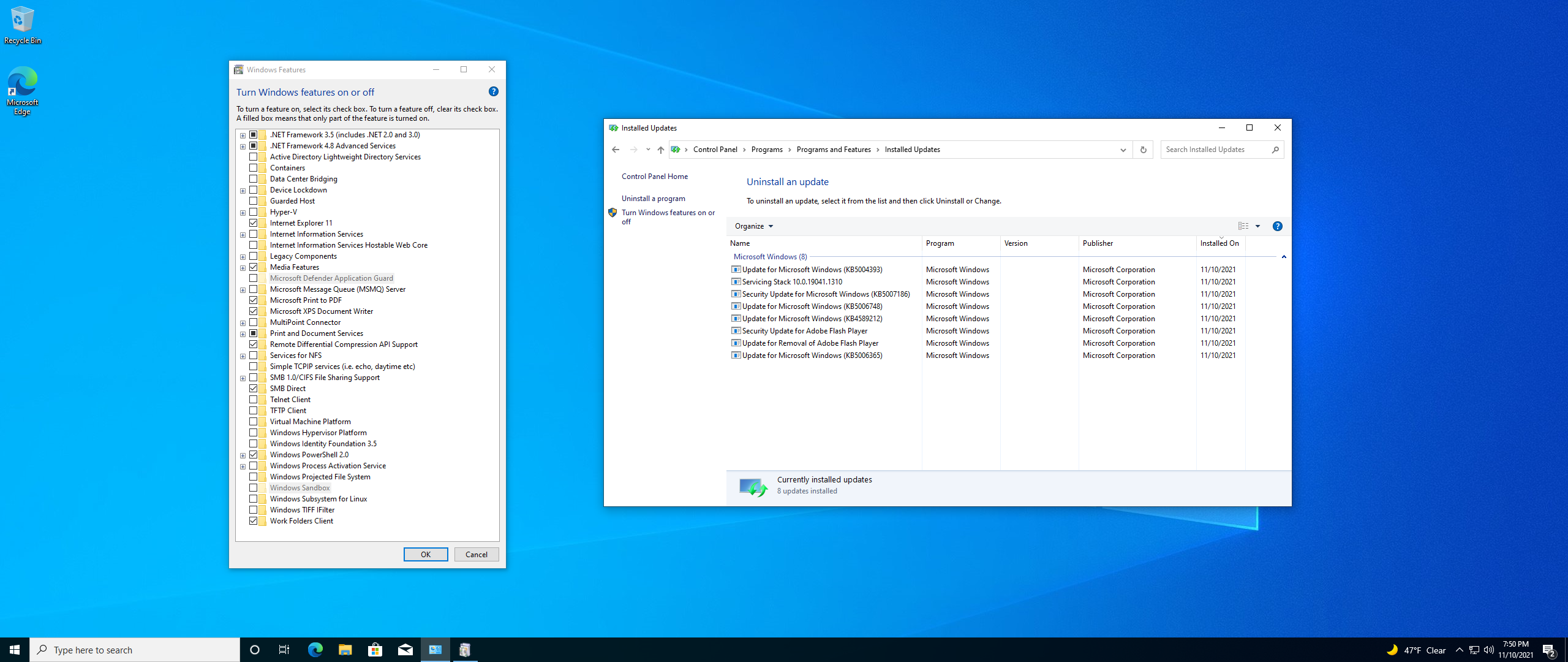Viewport: 1568px width, 662px height.
Task: Click the taskbar clock showing 7:50 PM
Action: [1516, 650]
